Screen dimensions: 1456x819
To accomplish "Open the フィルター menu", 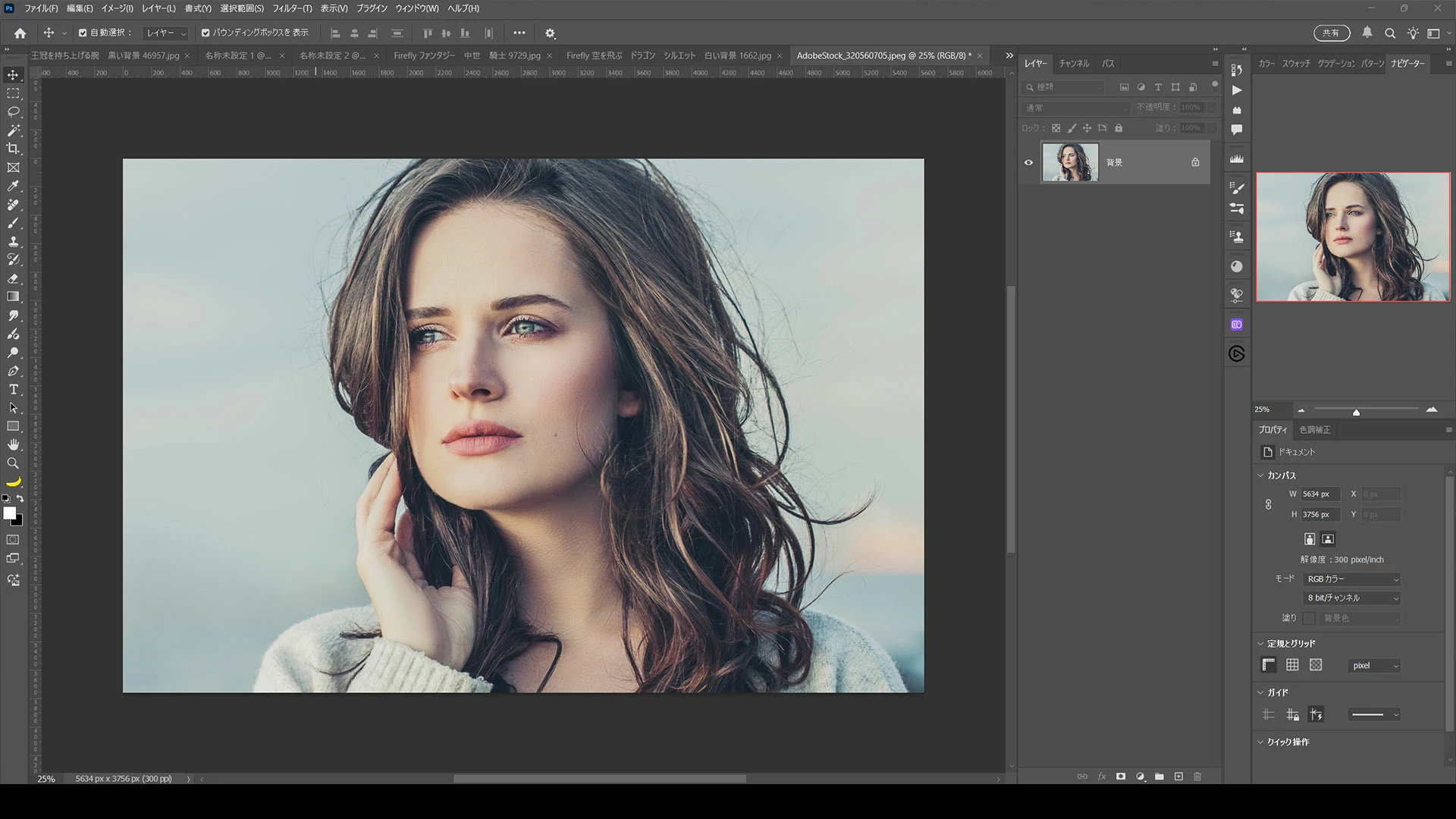I will click(291, 8).
